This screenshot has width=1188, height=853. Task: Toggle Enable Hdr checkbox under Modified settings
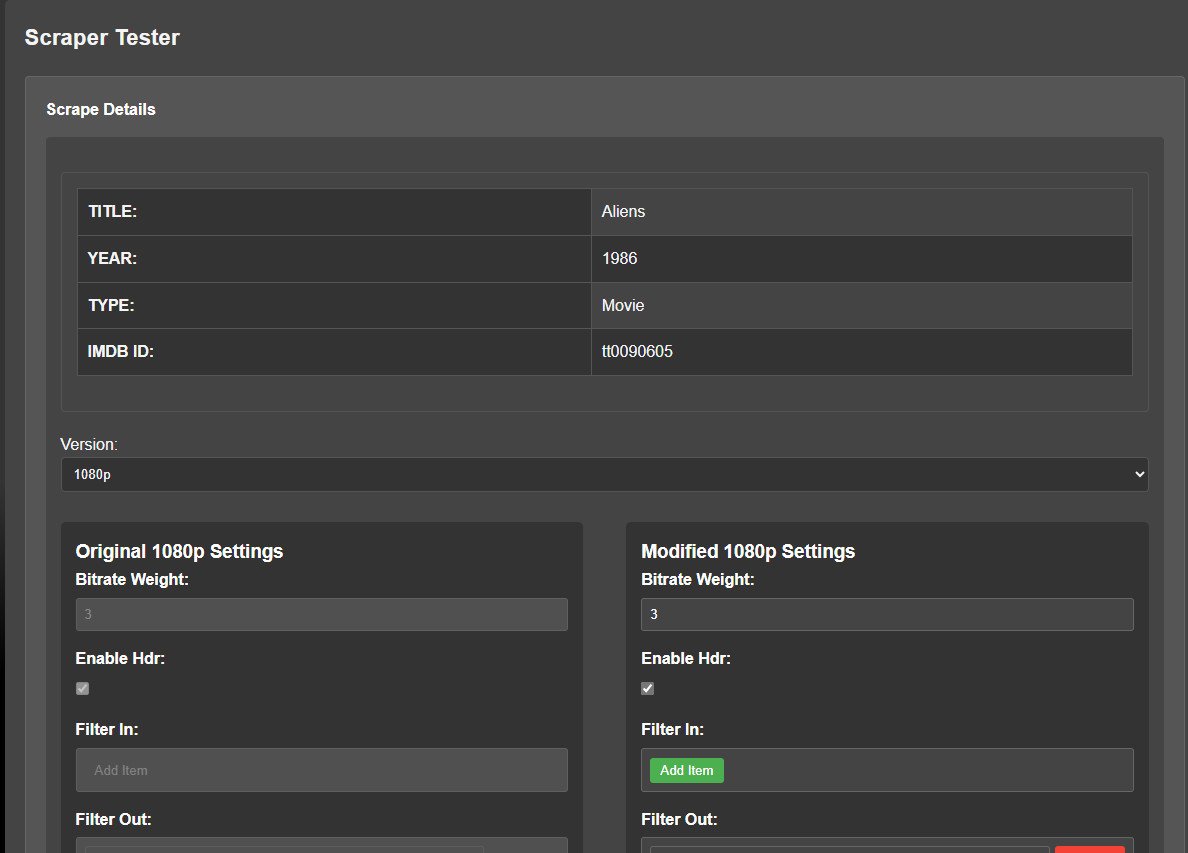pyautogui.click(x=648, y=689)
